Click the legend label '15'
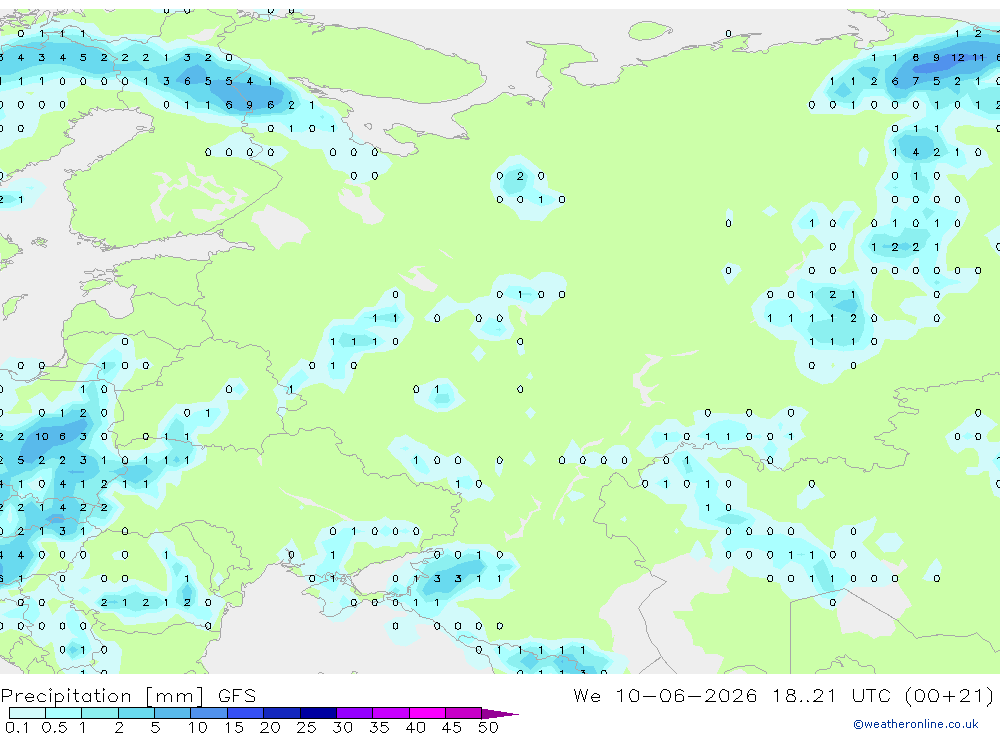 [x=233, y=727]
